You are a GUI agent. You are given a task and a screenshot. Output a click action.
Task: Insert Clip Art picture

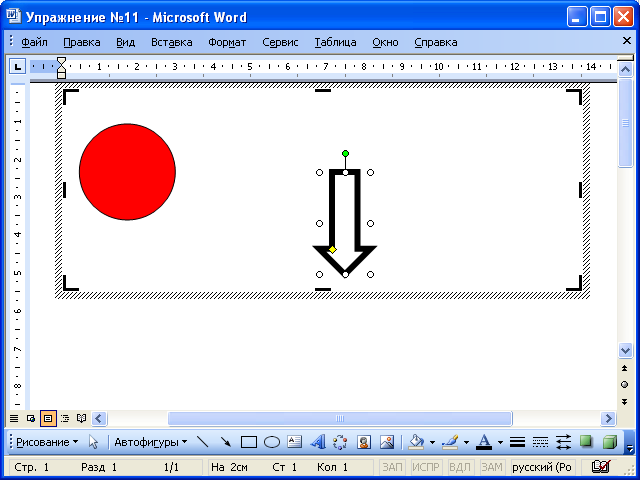coord(363,442)
